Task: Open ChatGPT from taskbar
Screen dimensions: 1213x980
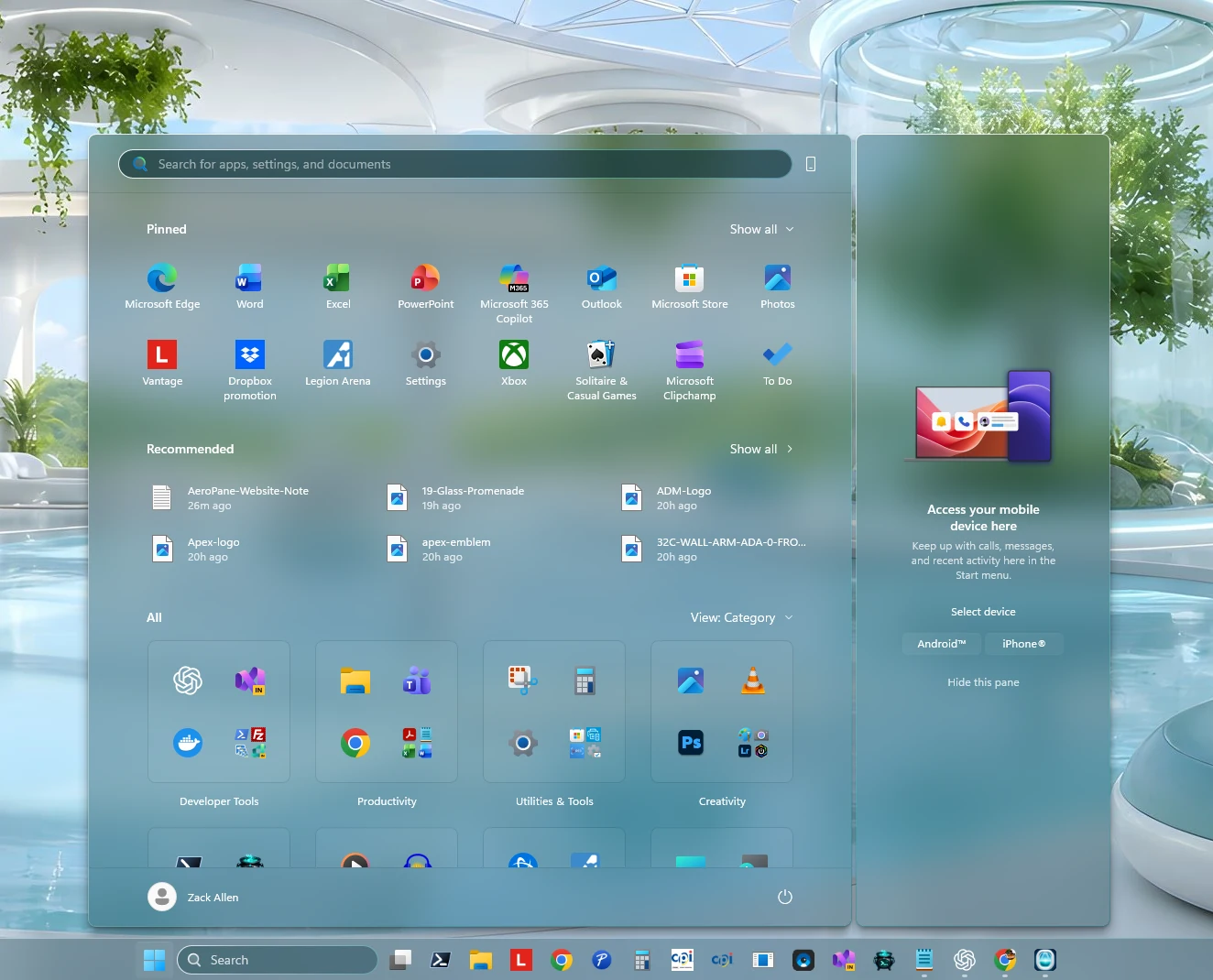Action: pyautogui.click(x=965, y=960)
